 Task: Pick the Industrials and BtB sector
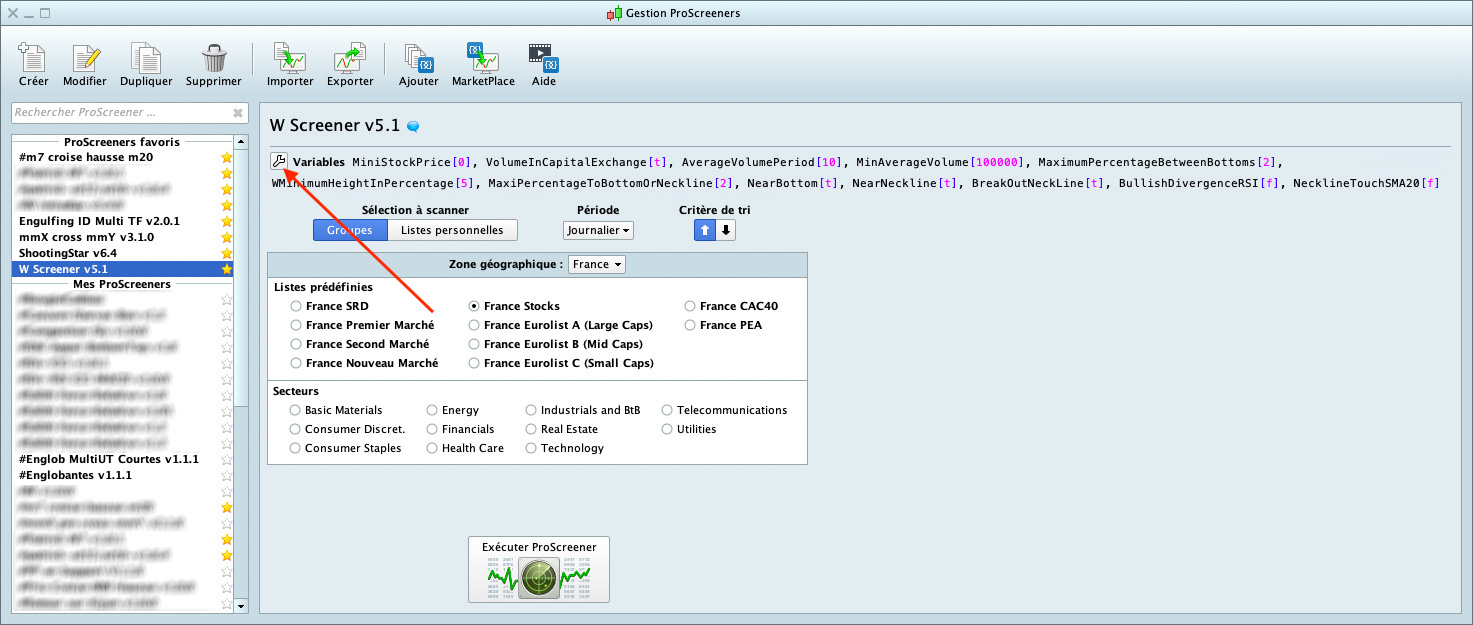coord(531,410)
